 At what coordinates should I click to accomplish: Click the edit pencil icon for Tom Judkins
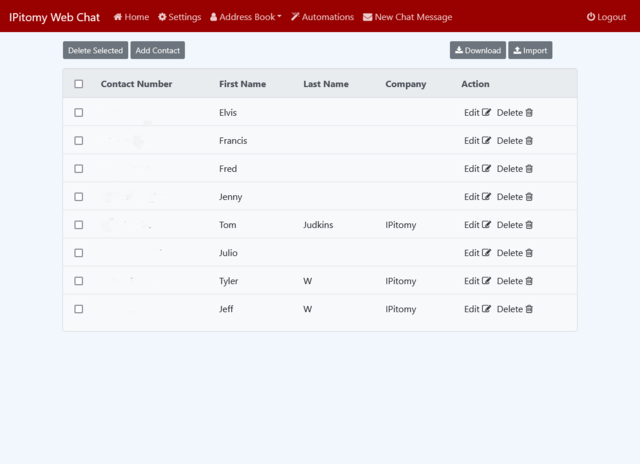(487, 225)
